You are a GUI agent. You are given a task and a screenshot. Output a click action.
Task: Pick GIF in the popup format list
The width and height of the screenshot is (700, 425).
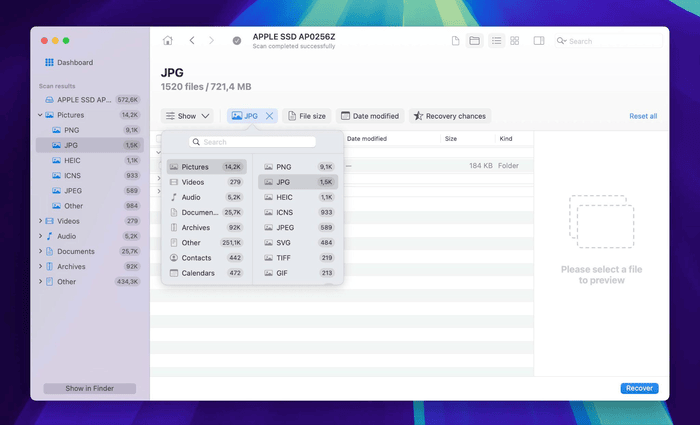pyautogui.click(x=298, y=273)
